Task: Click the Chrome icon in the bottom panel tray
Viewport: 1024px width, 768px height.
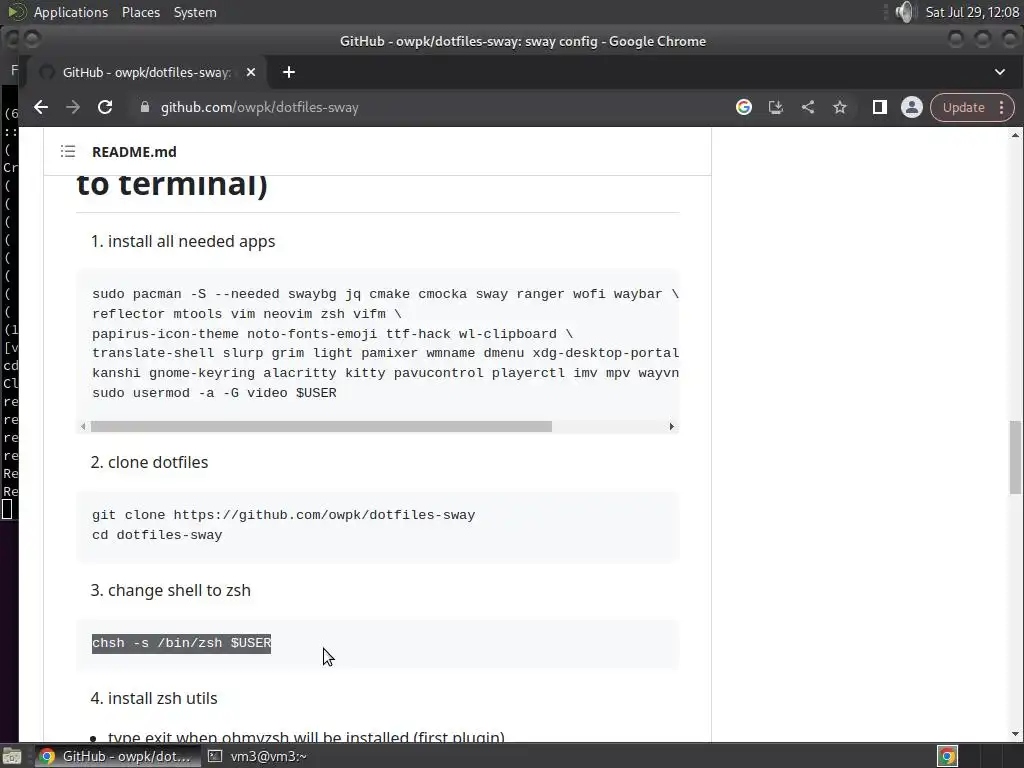Action: [x=948, y=756]
